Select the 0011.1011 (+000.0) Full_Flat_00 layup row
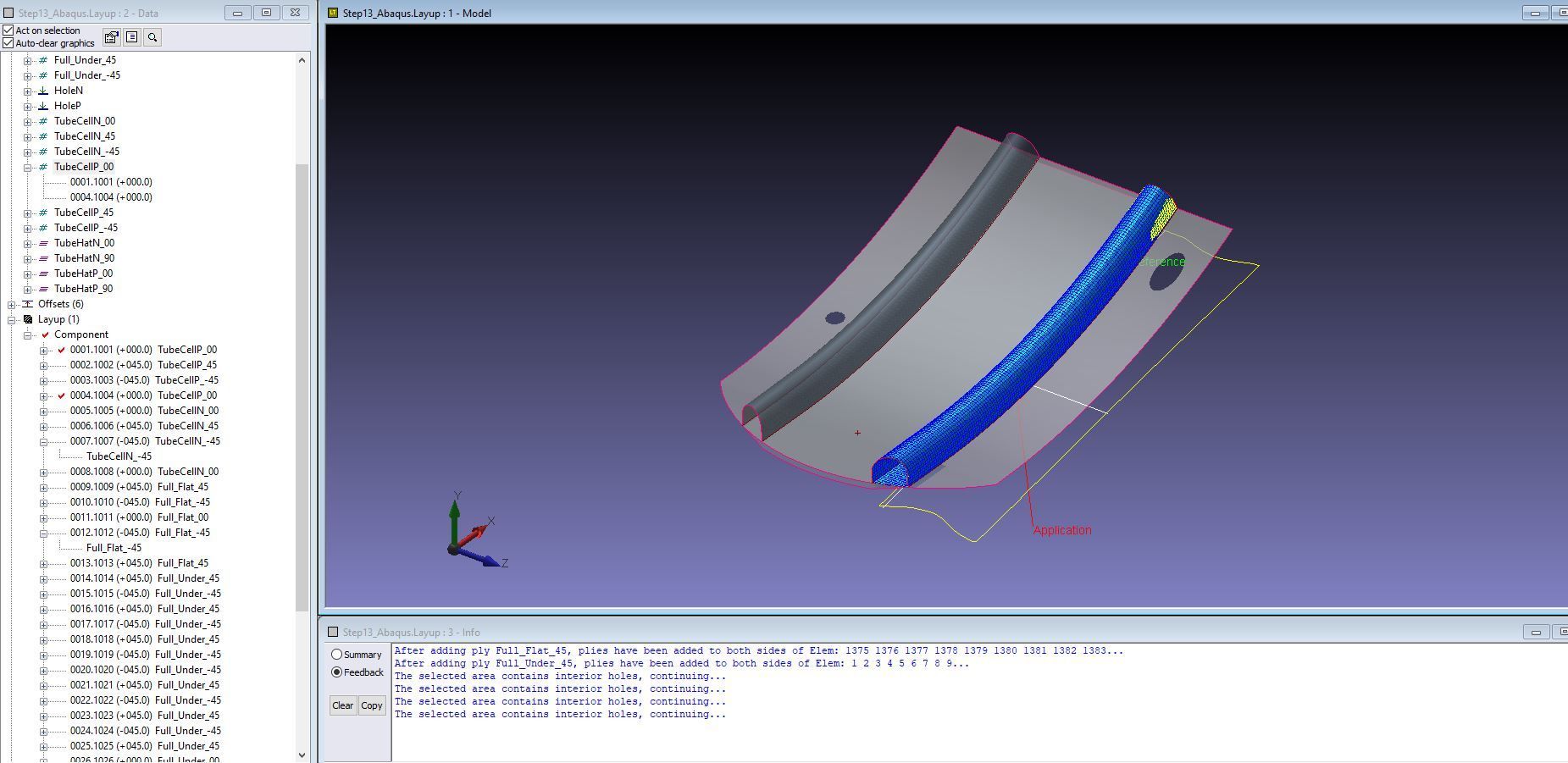 click(x=139, y=517)
